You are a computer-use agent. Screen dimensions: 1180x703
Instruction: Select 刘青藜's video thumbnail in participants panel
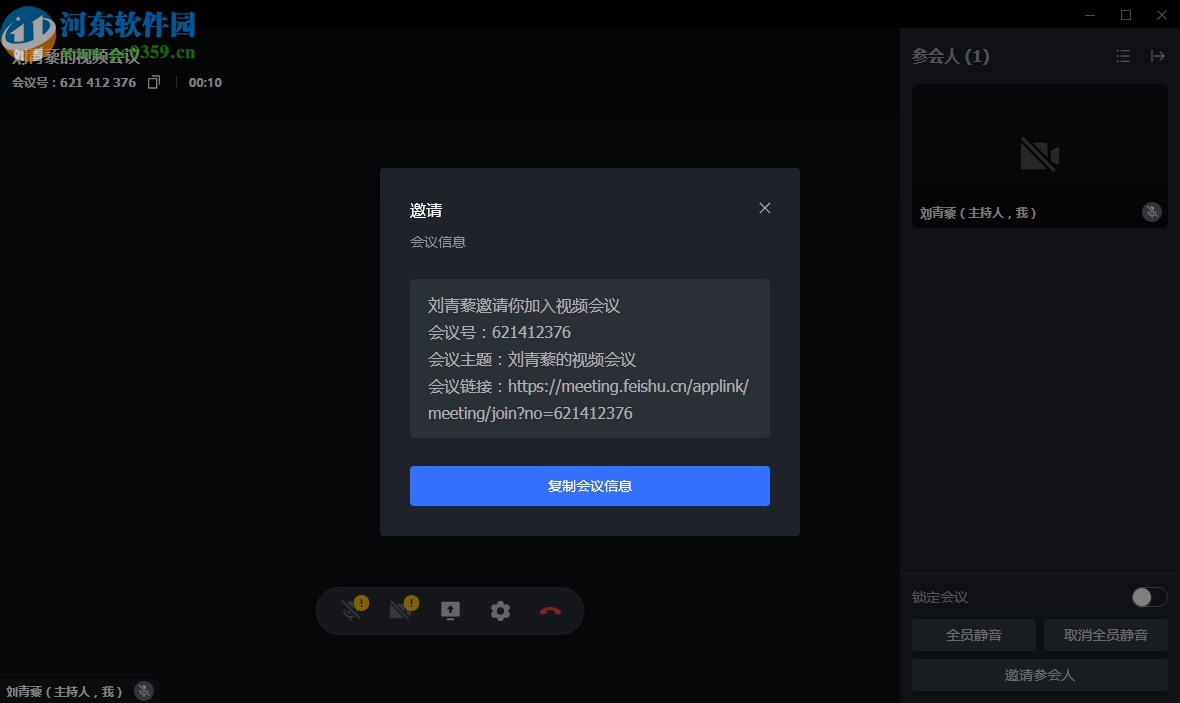tap(1039, 155)
